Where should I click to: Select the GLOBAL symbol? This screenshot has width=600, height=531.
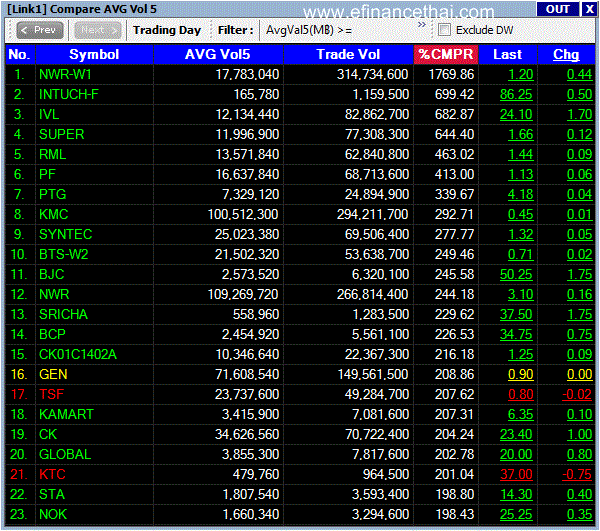click(65, 454)
